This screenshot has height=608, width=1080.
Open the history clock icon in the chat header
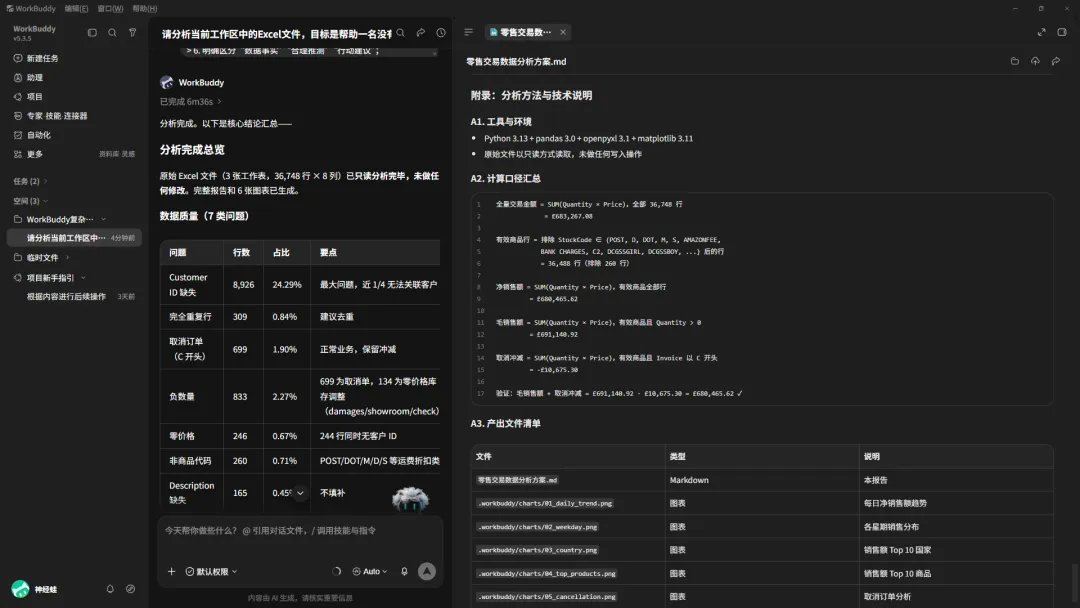(x=441, y=32)
